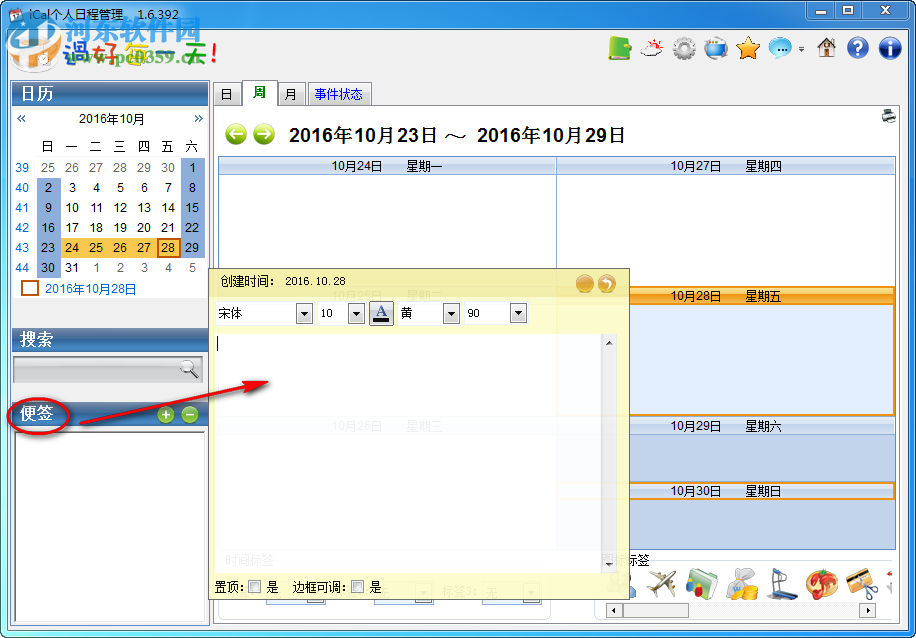Switch to the 日 day tab
This screenshot has width=916, height=638.
click(227, 95)
